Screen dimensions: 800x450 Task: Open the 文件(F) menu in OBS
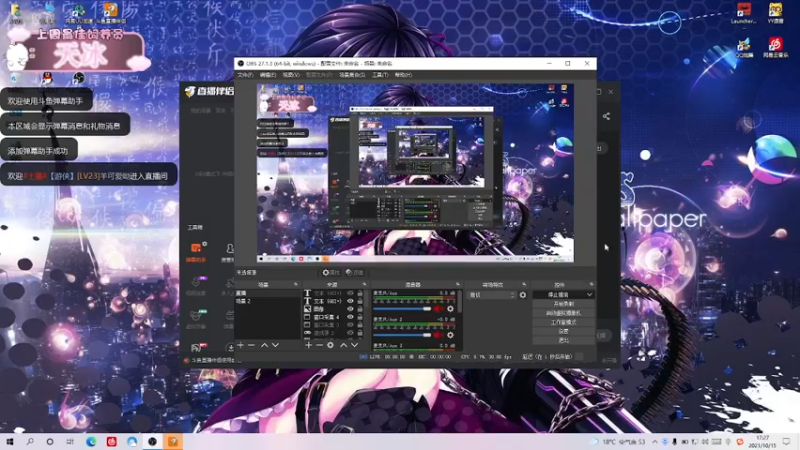click(245, 75)
